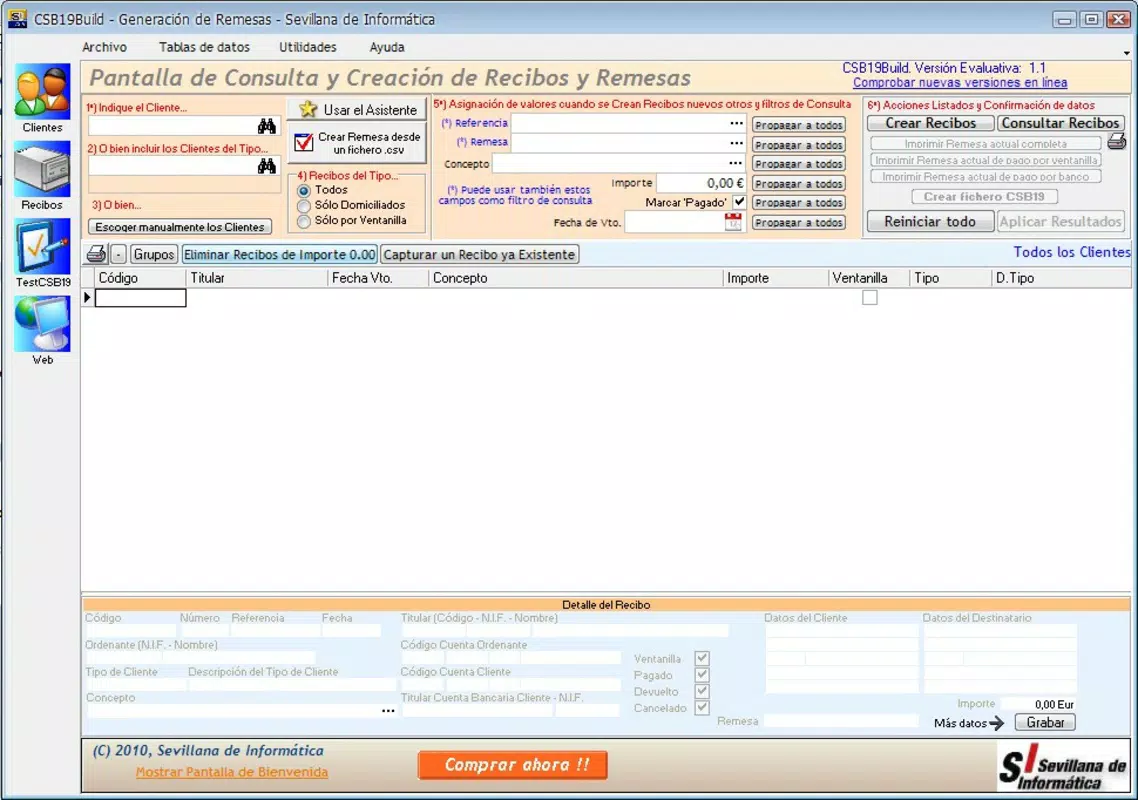1138x800 pixels.
Task: Select the 'Todos' receipt type radio
Action: 303,190
